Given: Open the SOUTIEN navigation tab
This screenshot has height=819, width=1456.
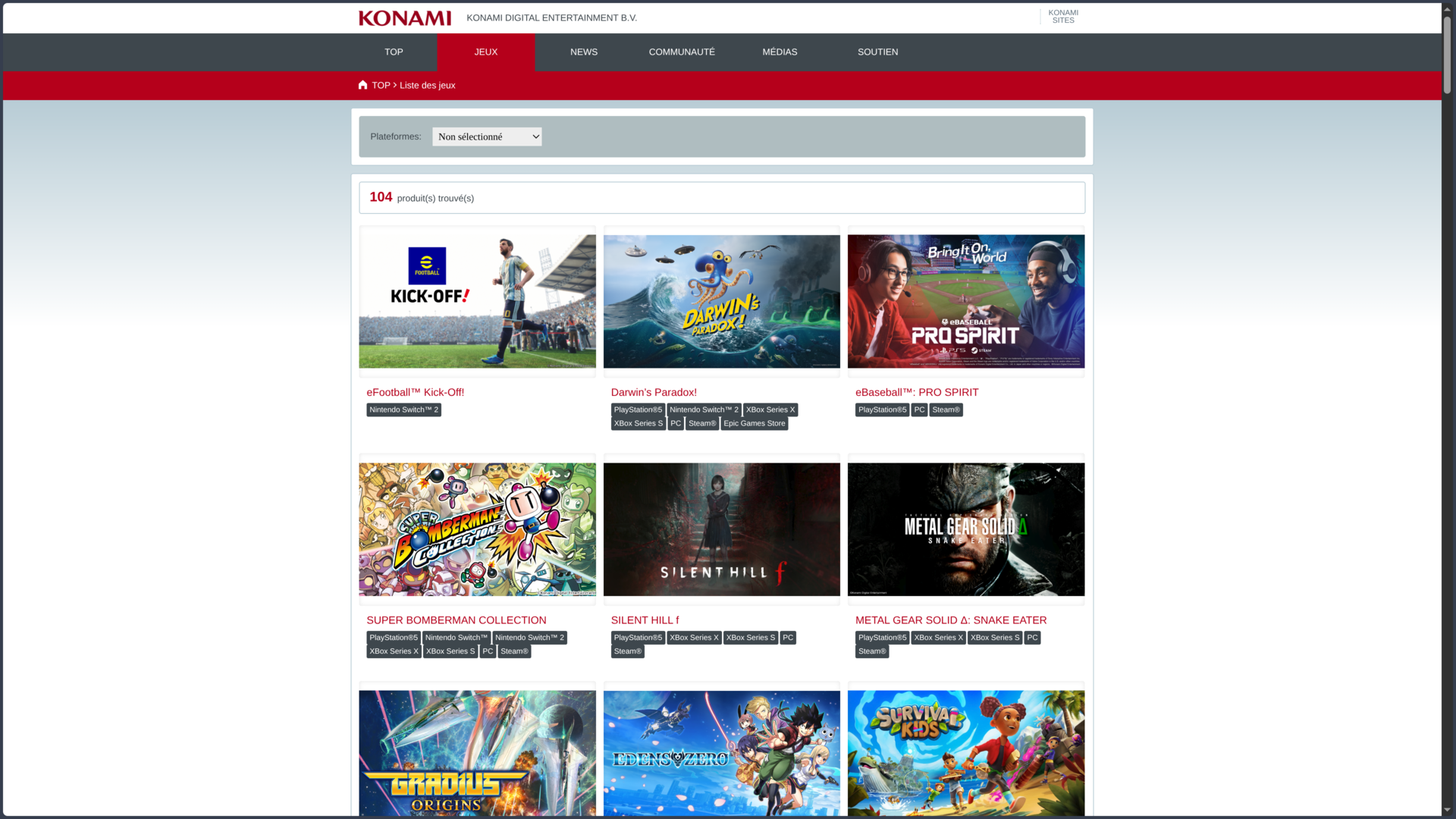Looking at the screenshot, I should 877,52.
